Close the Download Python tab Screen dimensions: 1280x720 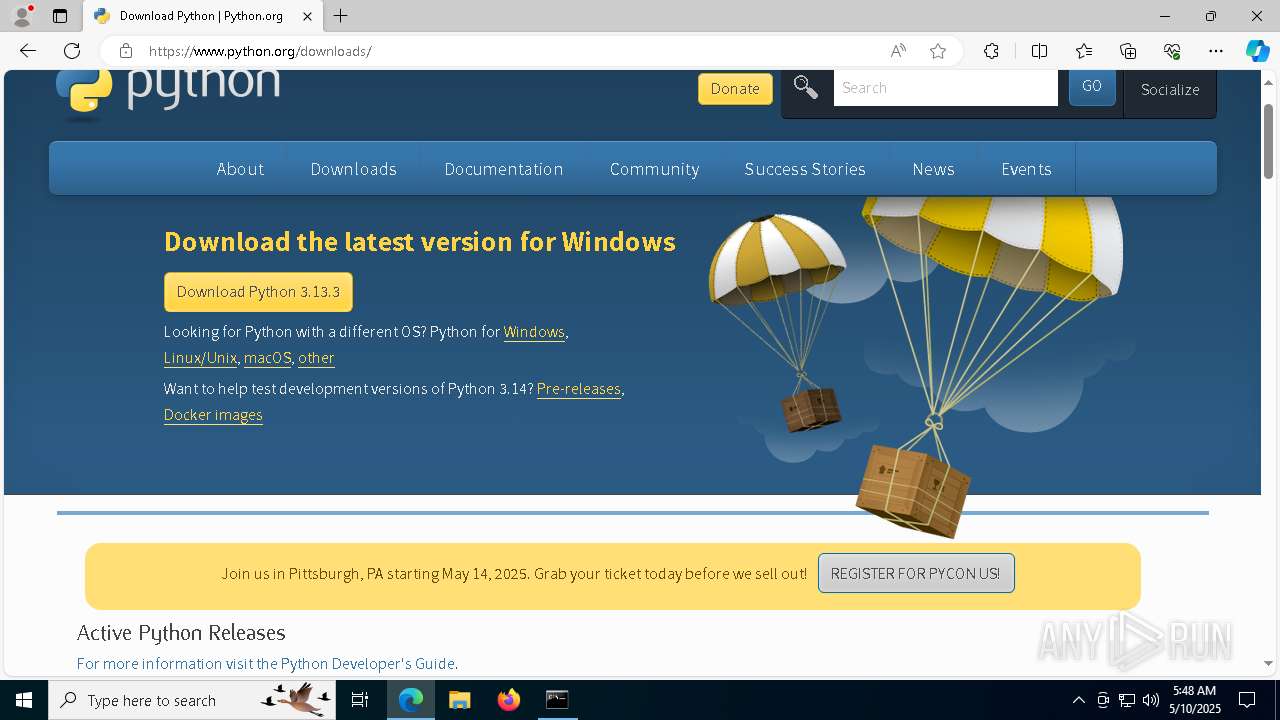(x=307, y=16)
